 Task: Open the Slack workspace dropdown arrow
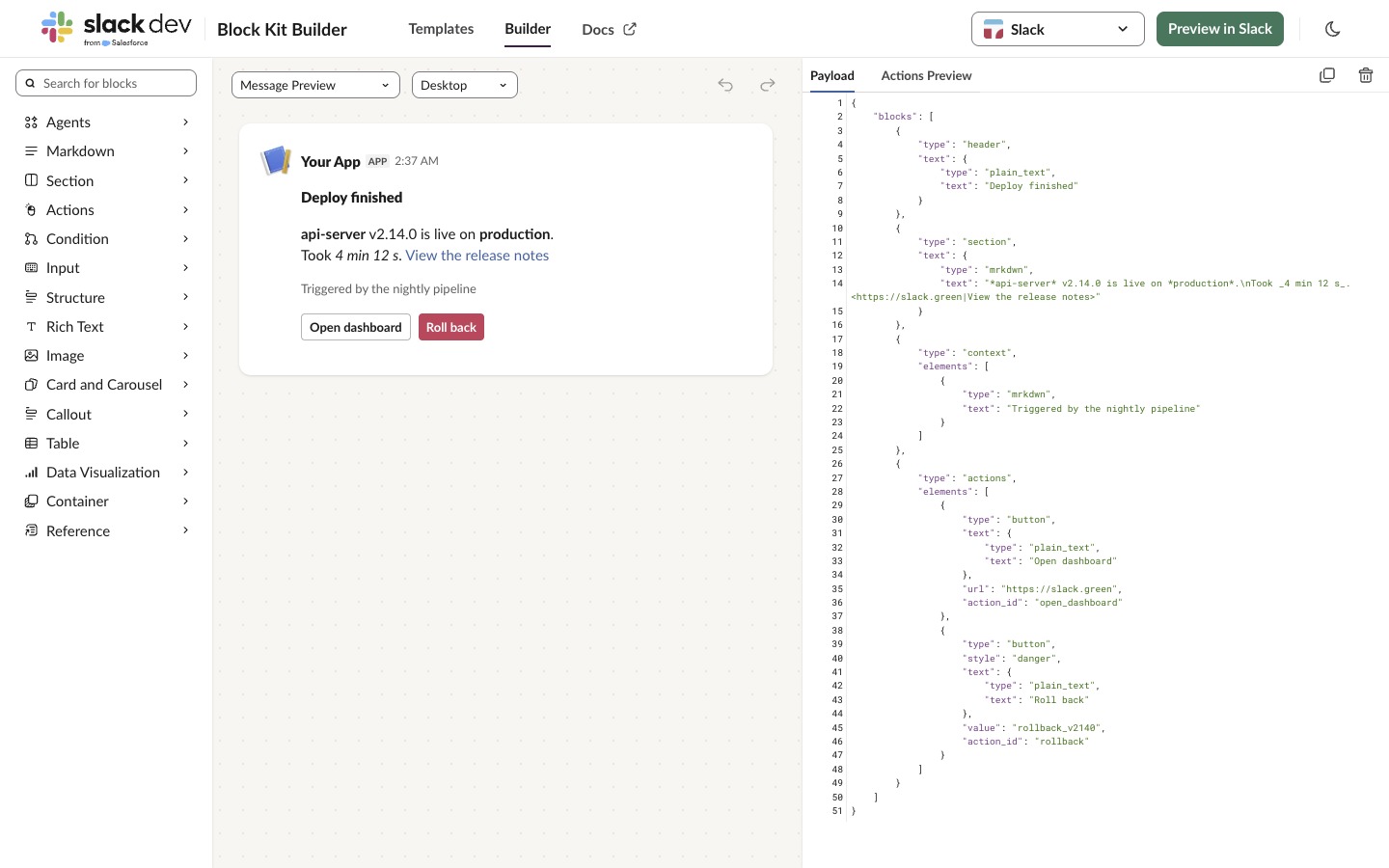(x=1123, y=29)
